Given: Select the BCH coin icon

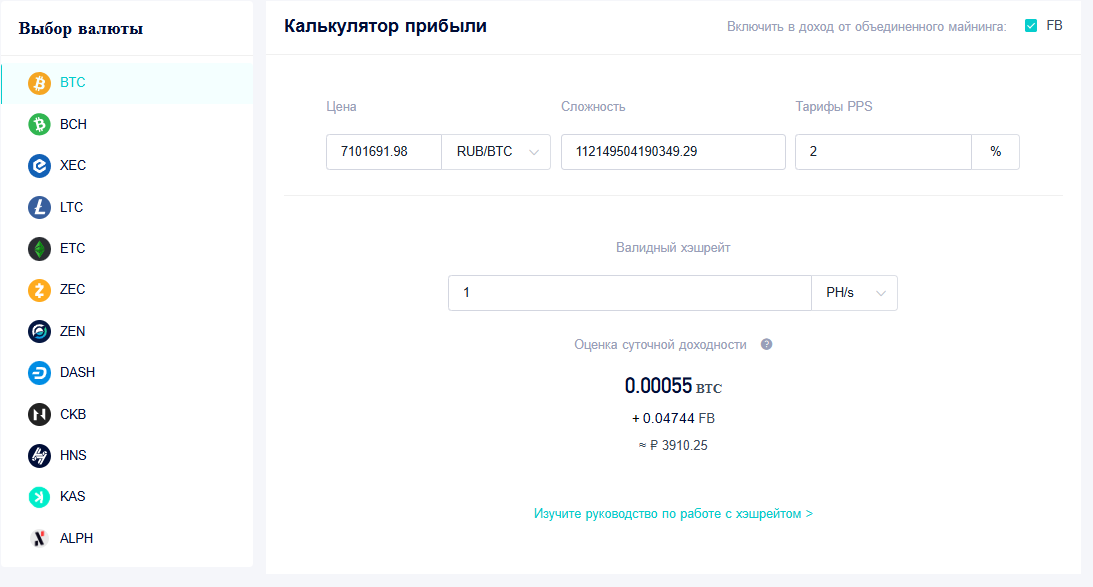Looking at the screenshot, I should click(x=39, y=124).
